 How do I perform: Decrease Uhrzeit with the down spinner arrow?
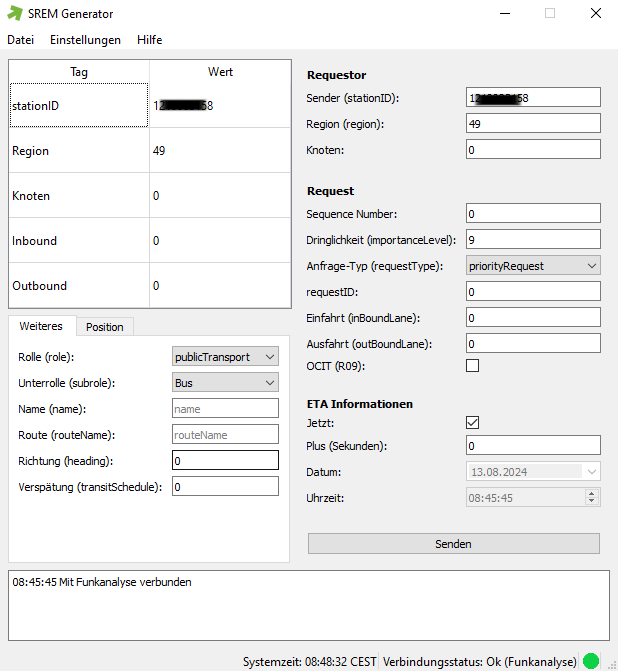pyautogui.click(x=591, y=502)
